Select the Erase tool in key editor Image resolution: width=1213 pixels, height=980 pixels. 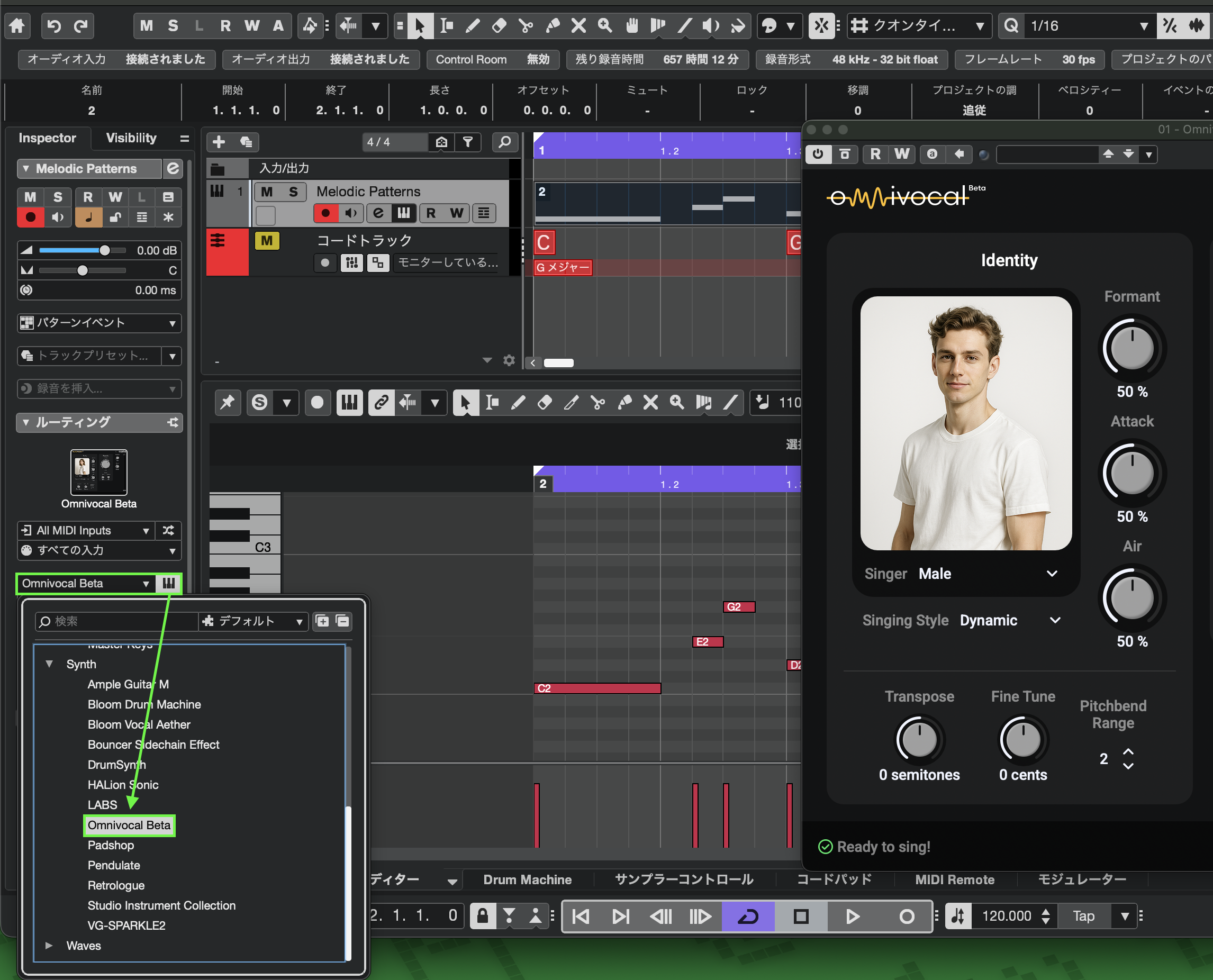coord(545,403)
